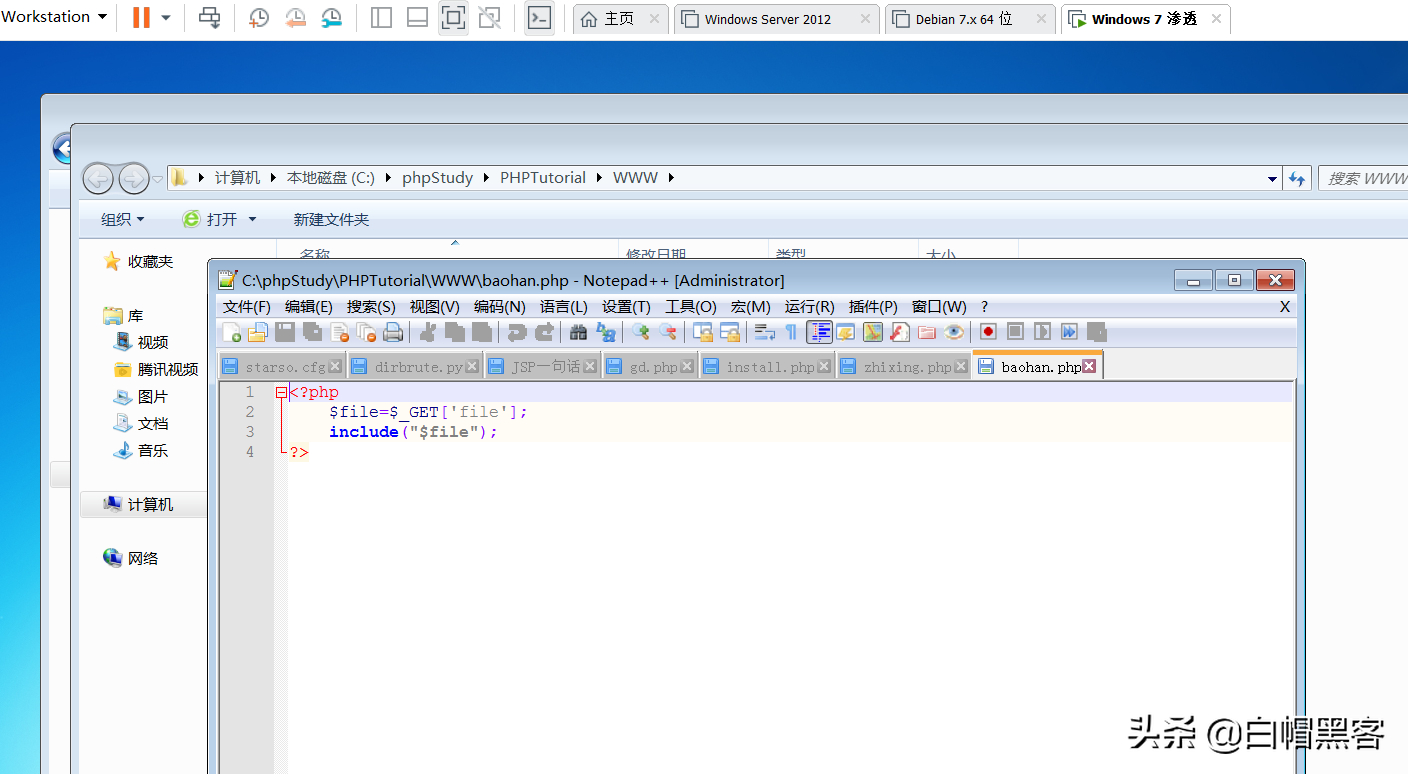Click the Find (binoculars) toolbar icon
Image resolution: width=1408 pixels, height=774 pixels.
coord(578,332)
